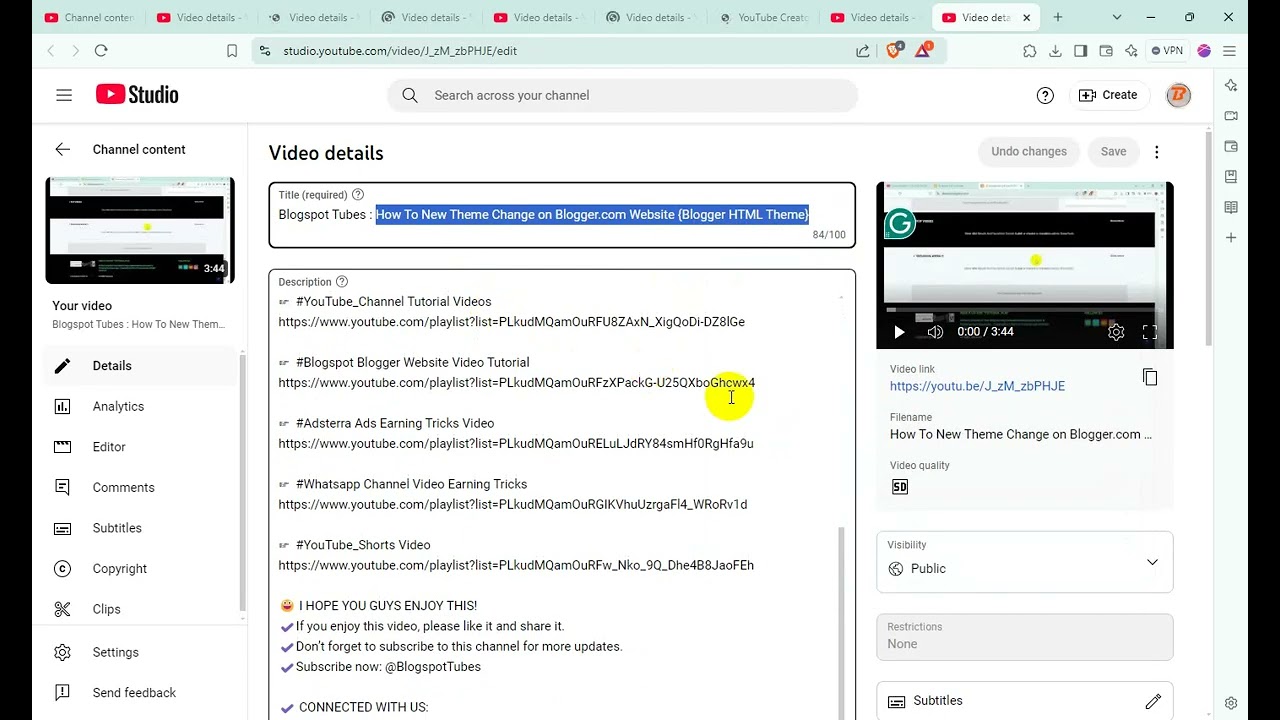
Task: Open Copyright in sidebar
Action: click(x=140, y=569)
